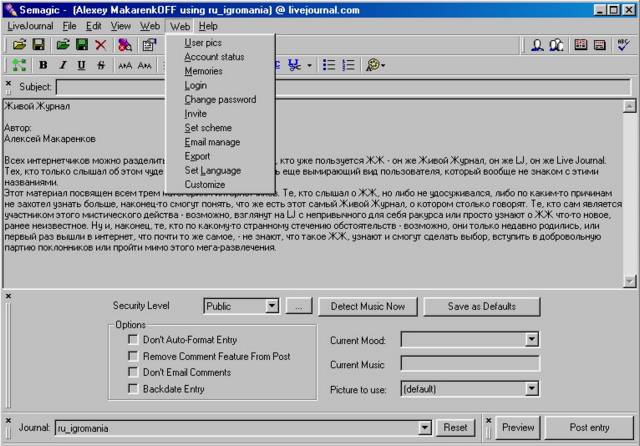Click Detect Music Now button
This screenshot has height=446, width=640.
pos(368,306)
